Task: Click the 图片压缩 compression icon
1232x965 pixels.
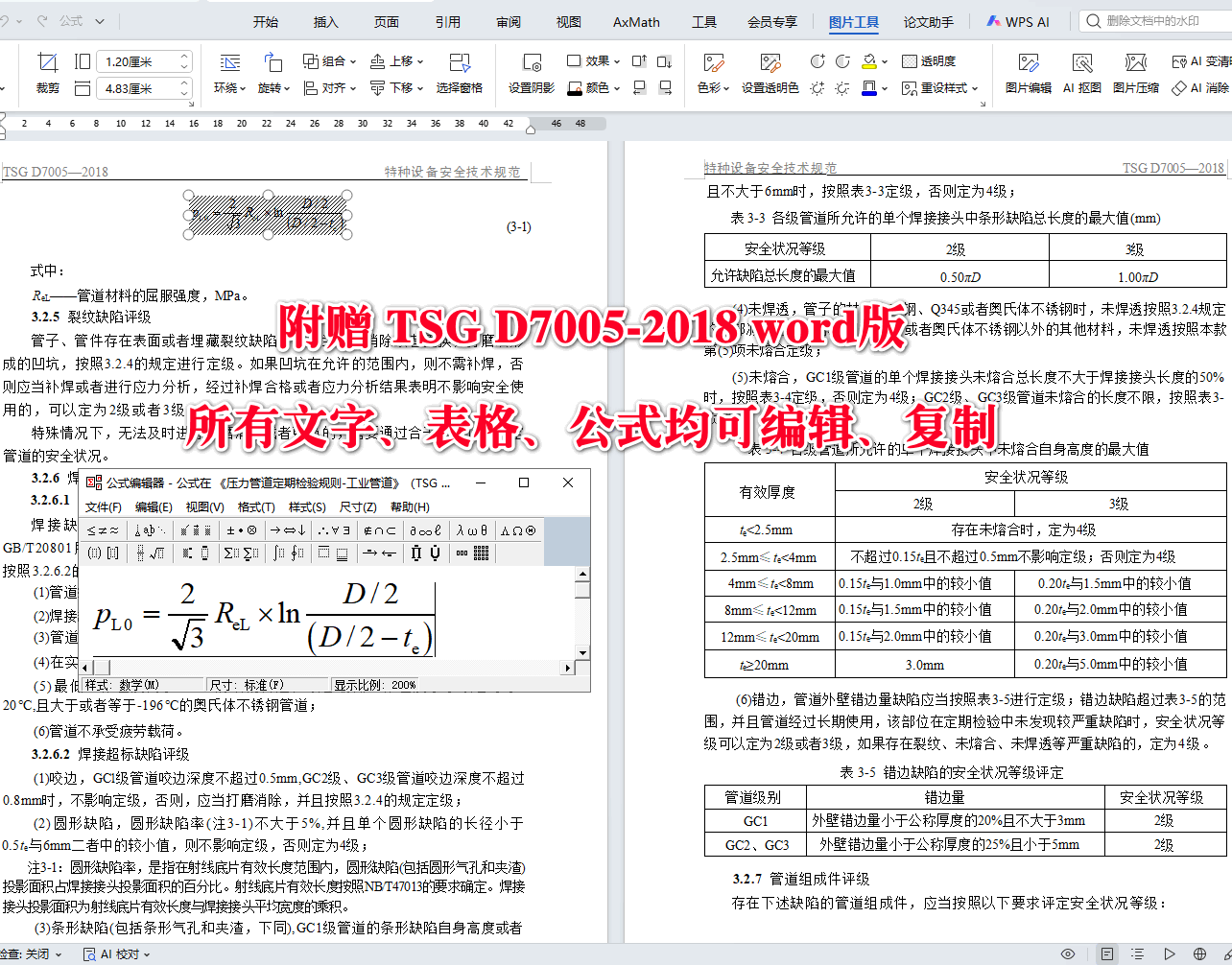Action: point(1136,75)
